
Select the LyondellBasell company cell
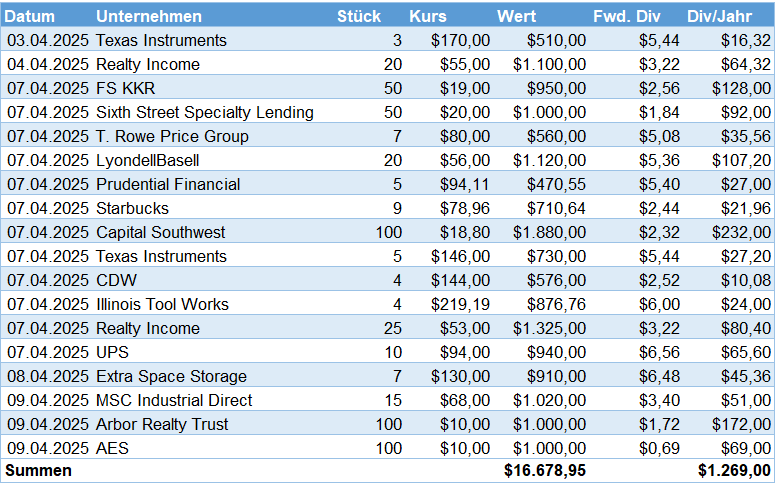148,161
